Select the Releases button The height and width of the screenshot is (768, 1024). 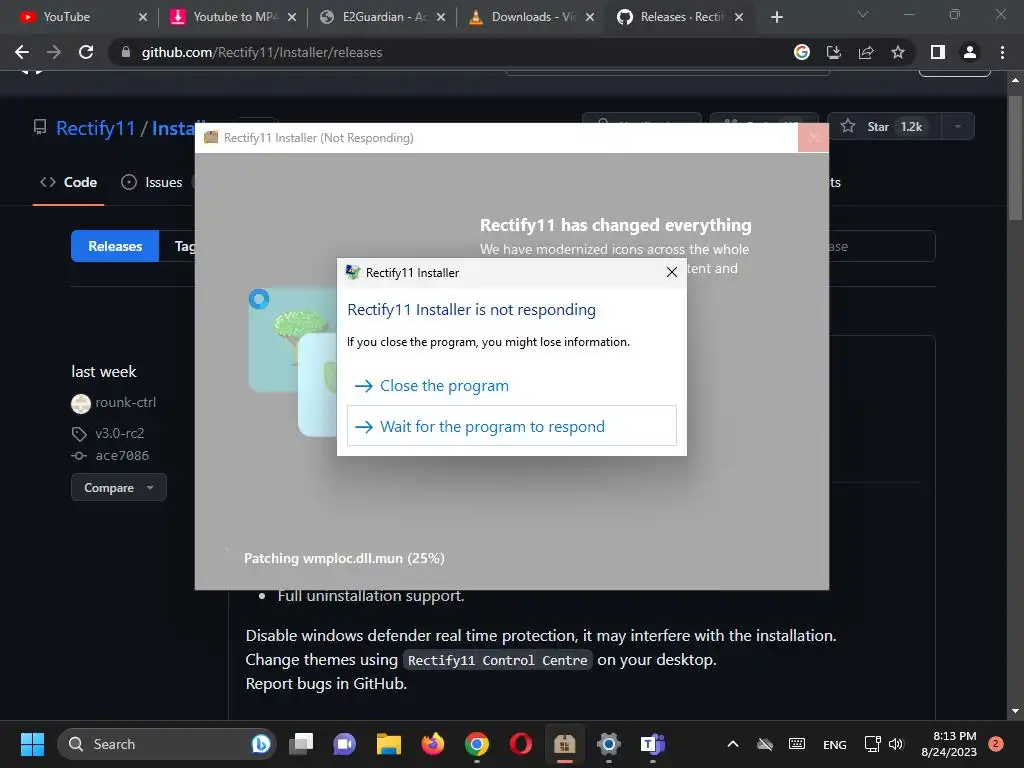coord(115,246)
